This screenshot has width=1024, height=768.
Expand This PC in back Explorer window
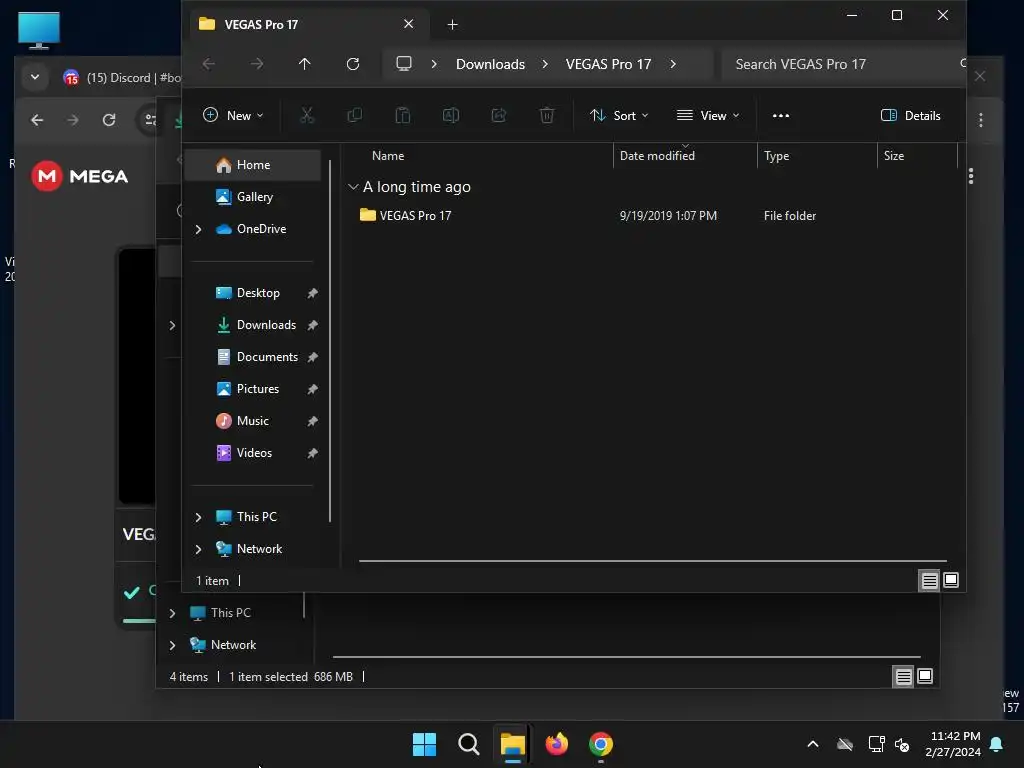pos(172,613)
